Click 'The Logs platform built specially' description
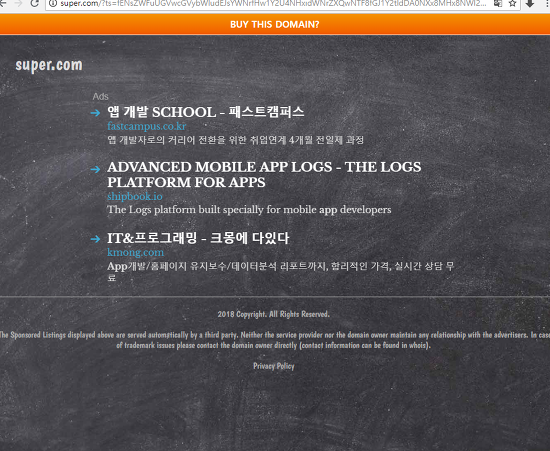The width and height of the screenshot is (550, 451). tap(249, 210)
